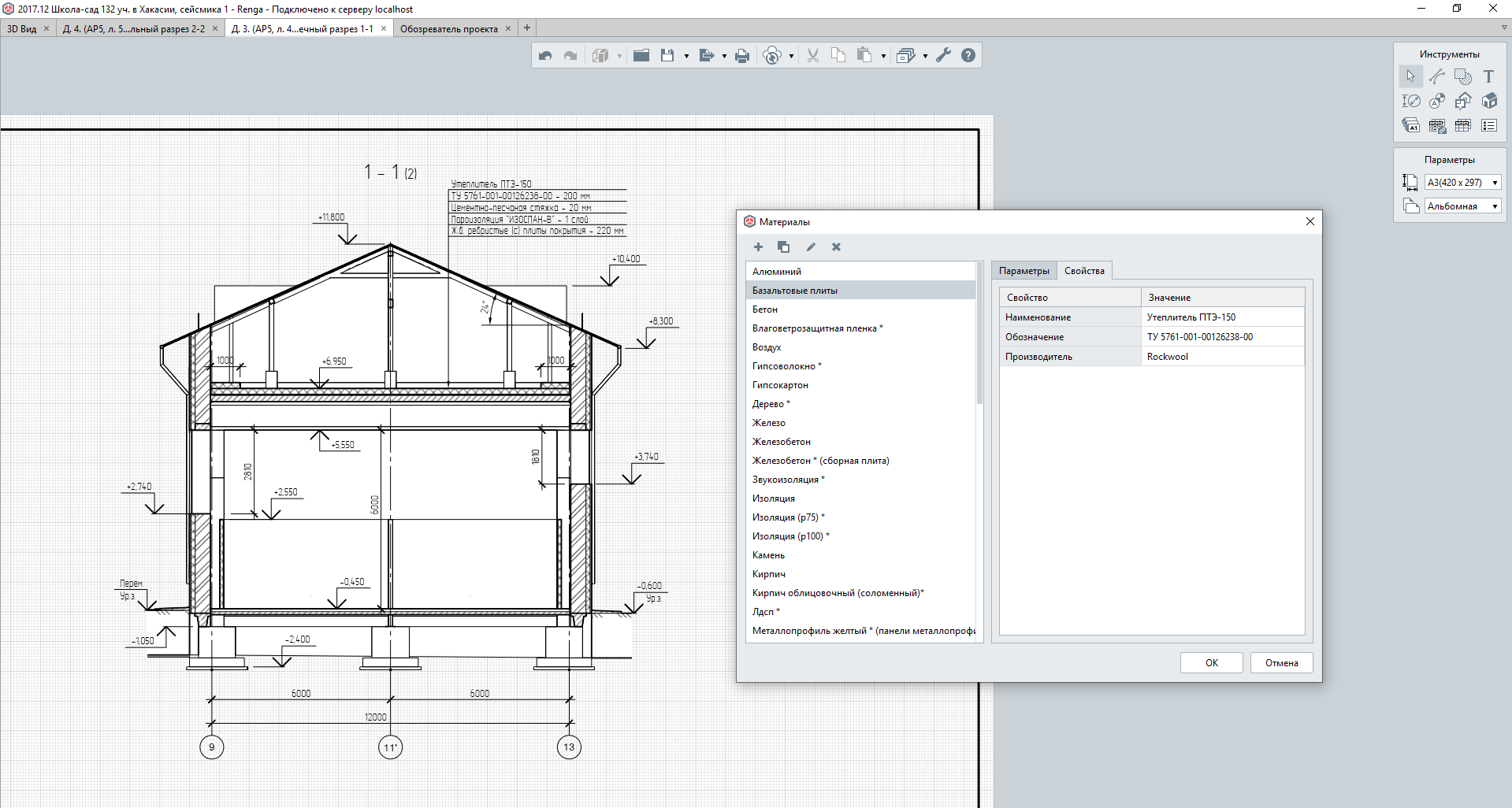
Task: Add a new tab with plus button
Action: click(x=527, y=28)
